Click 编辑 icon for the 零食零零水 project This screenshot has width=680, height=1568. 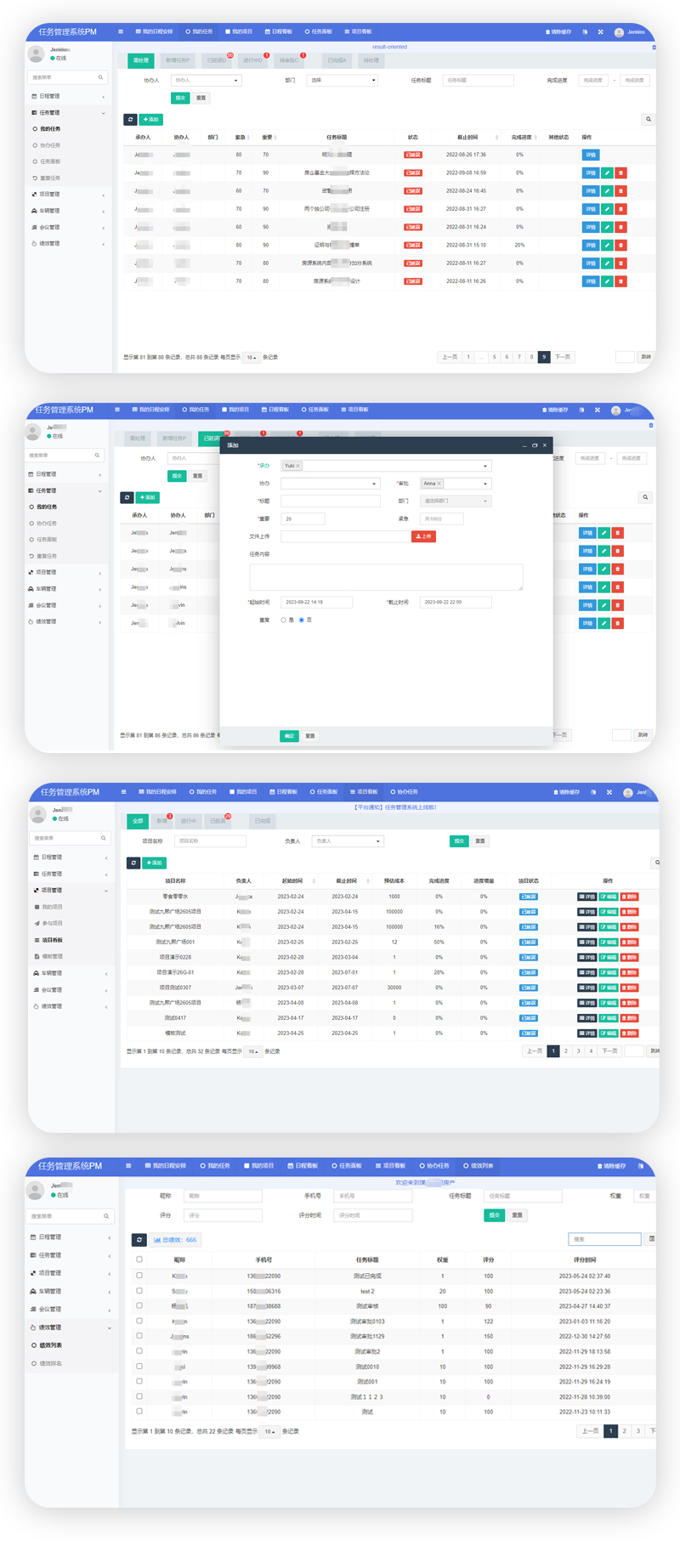click(609, 897)
